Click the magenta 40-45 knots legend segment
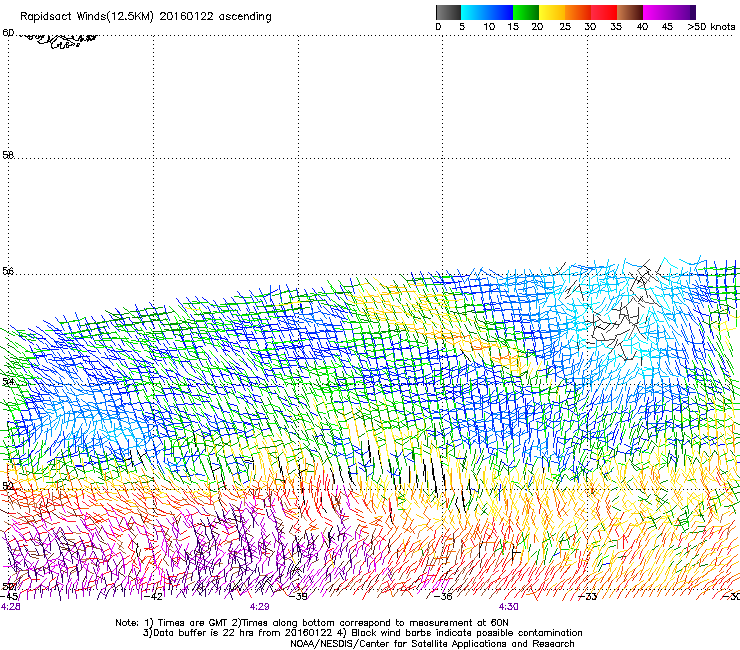740x650 pixels. click(656, 12)
